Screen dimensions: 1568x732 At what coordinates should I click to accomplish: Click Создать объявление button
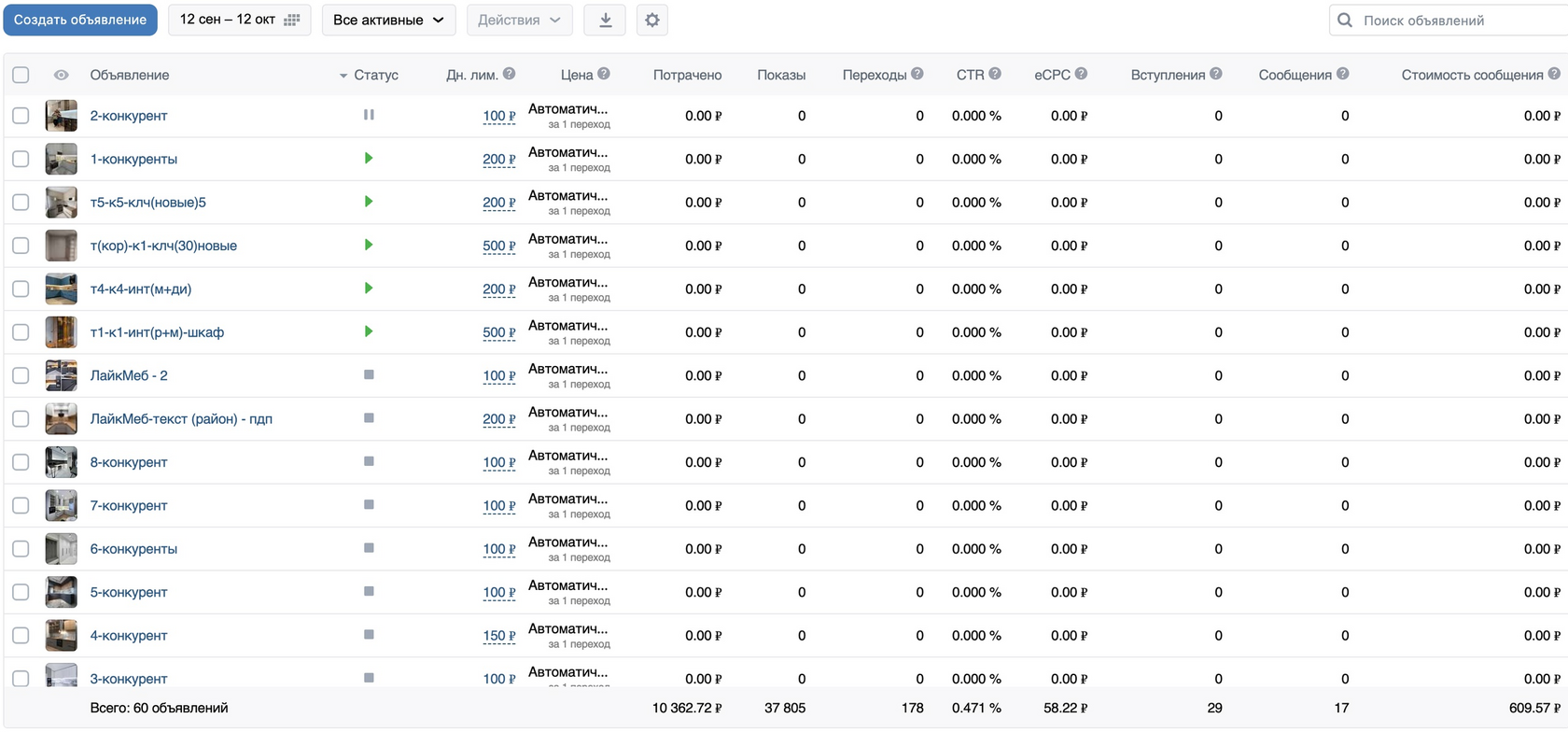click(x=80, y=20)
